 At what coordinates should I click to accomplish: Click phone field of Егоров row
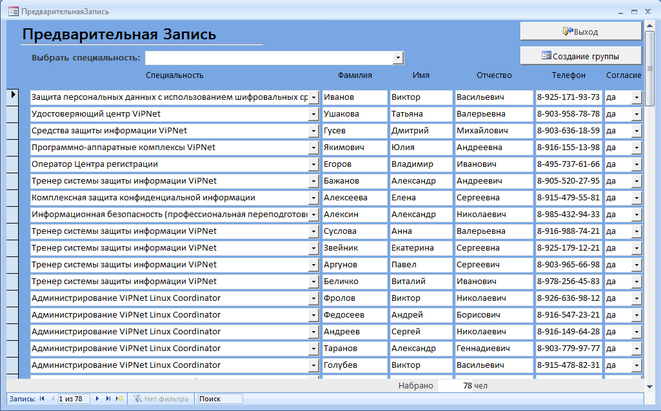(x=568, y=164)
